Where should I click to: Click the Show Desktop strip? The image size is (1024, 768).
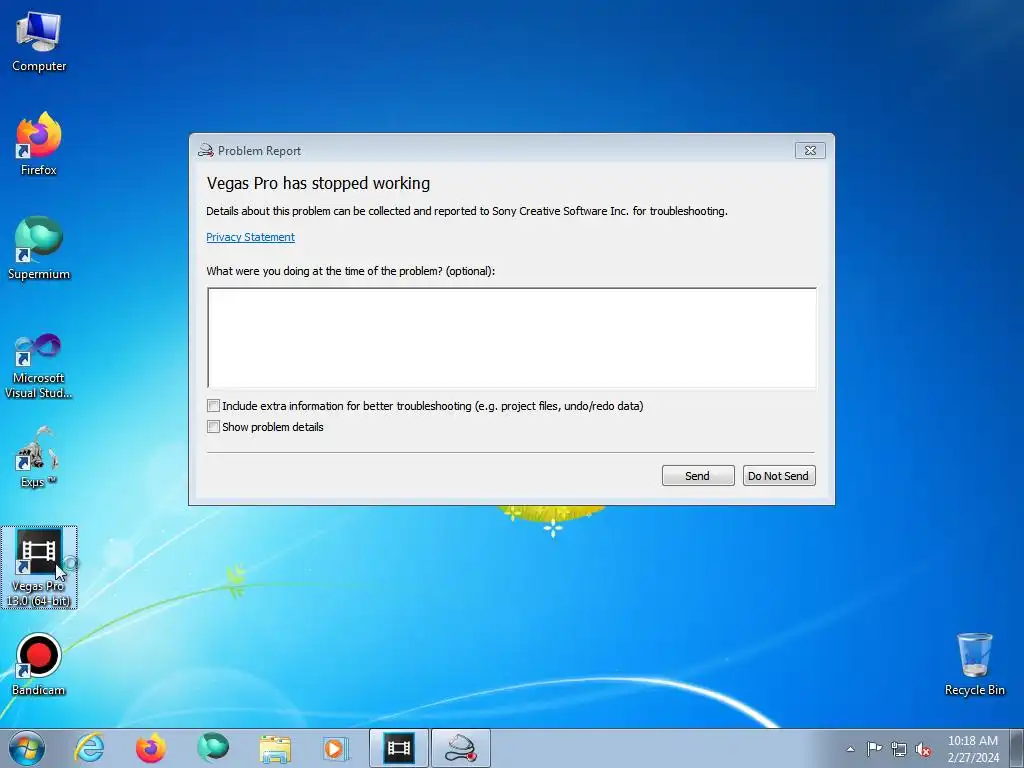1017,748
